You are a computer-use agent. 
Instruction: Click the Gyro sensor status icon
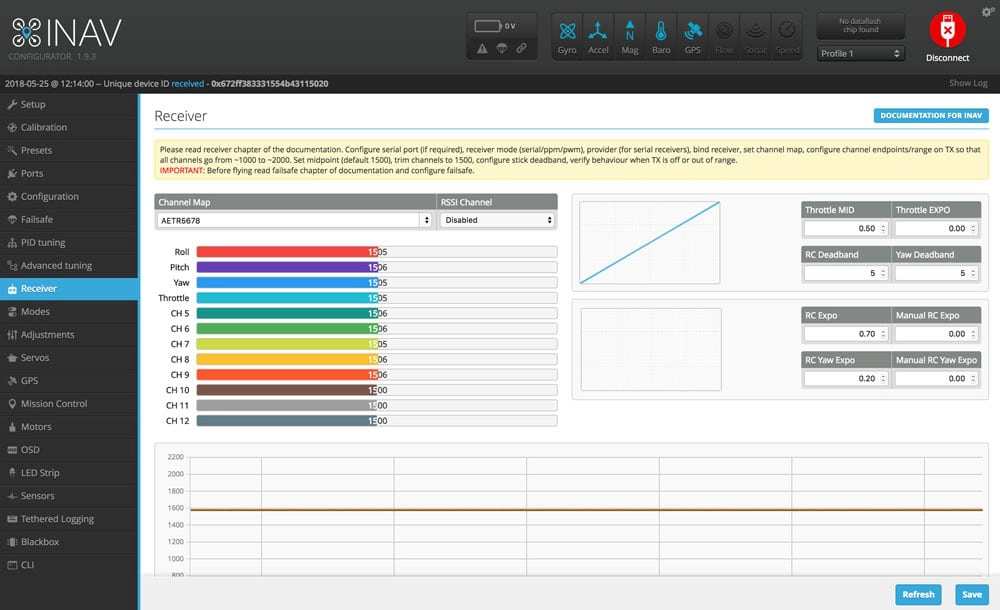[567, 37]
